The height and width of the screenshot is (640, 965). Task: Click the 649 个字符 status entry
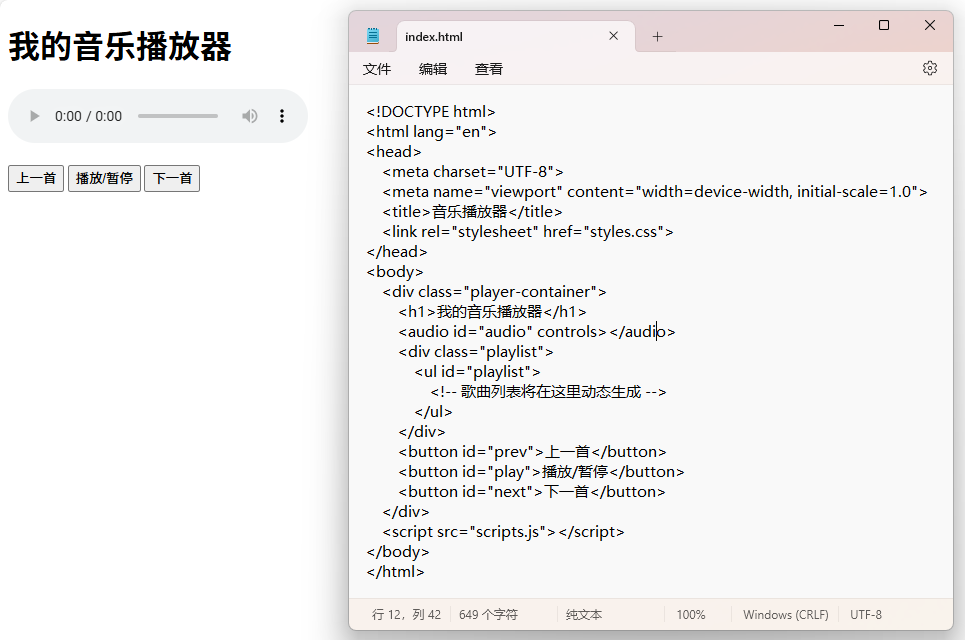click(488, 615)
